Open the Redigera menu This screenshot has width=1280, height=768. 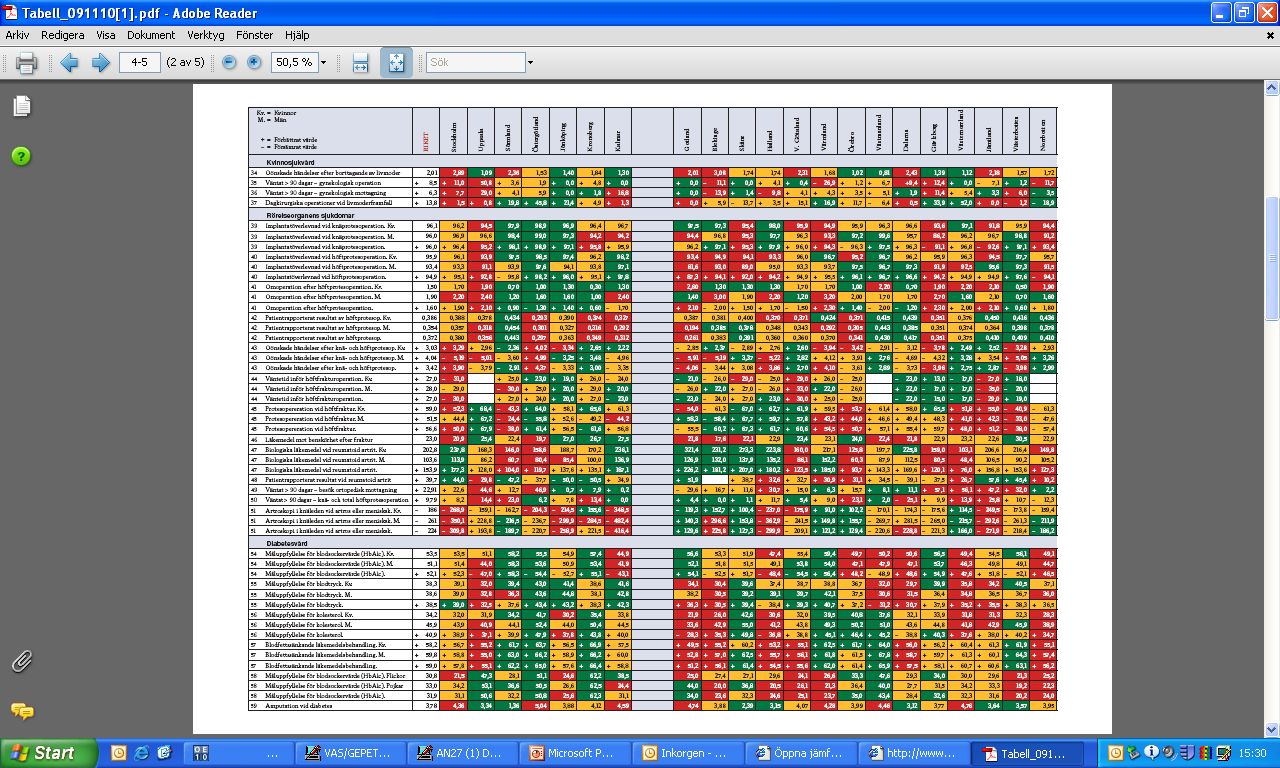click(62, 34)
